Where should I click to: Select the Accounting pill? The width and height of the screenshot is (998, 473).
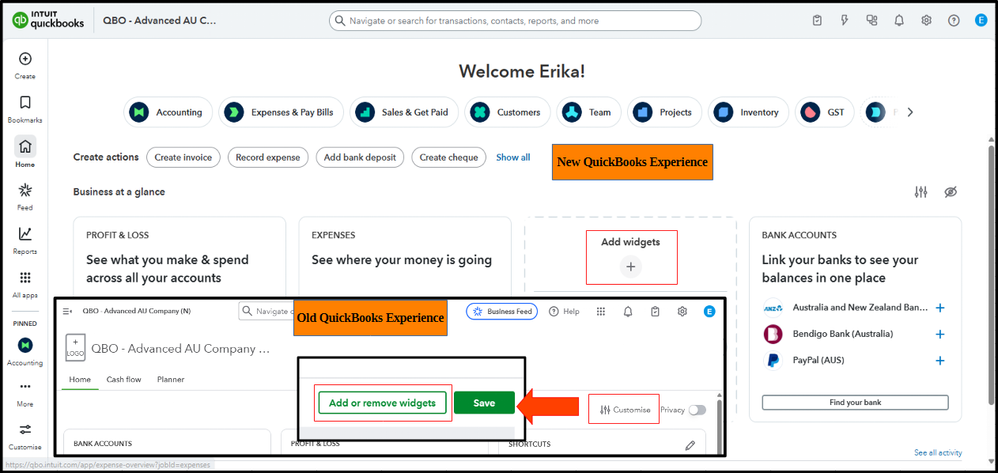click(x=167, y=112)
